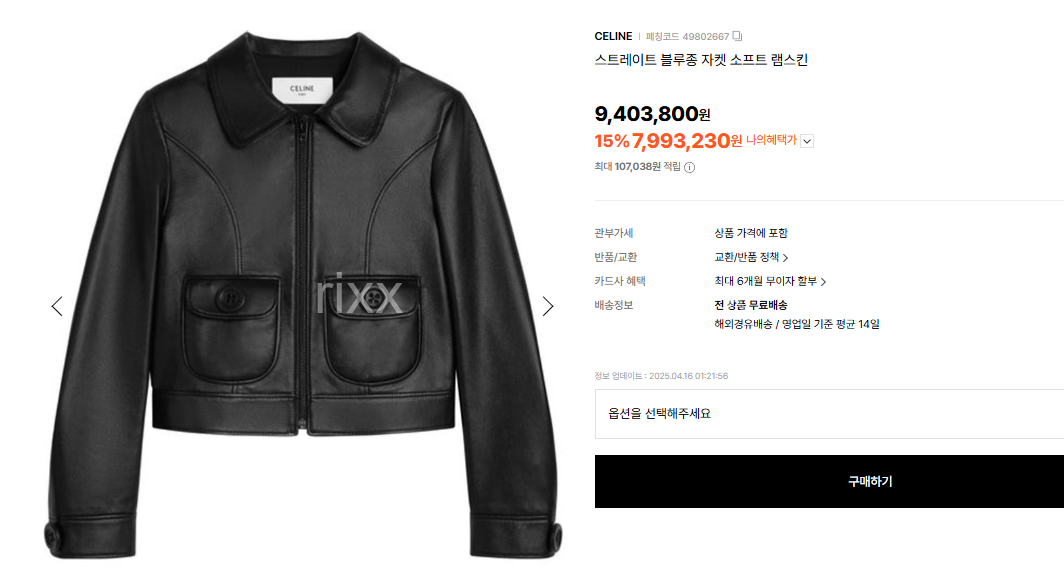Click the 전 상품 무료배송 shipping text
This screenshot has height=575, width=1064.
click(750, 305)
